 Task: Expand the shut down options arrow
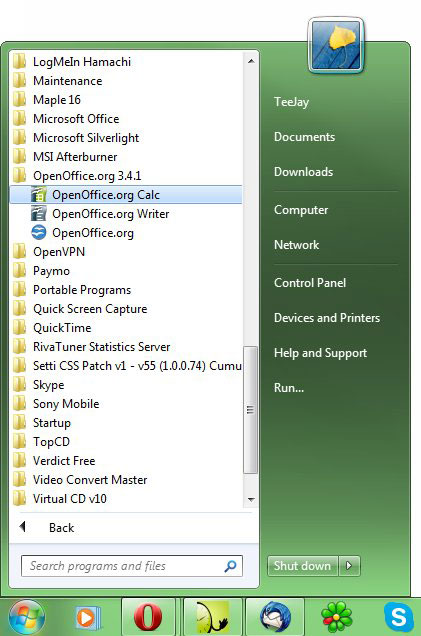[349, 565]
